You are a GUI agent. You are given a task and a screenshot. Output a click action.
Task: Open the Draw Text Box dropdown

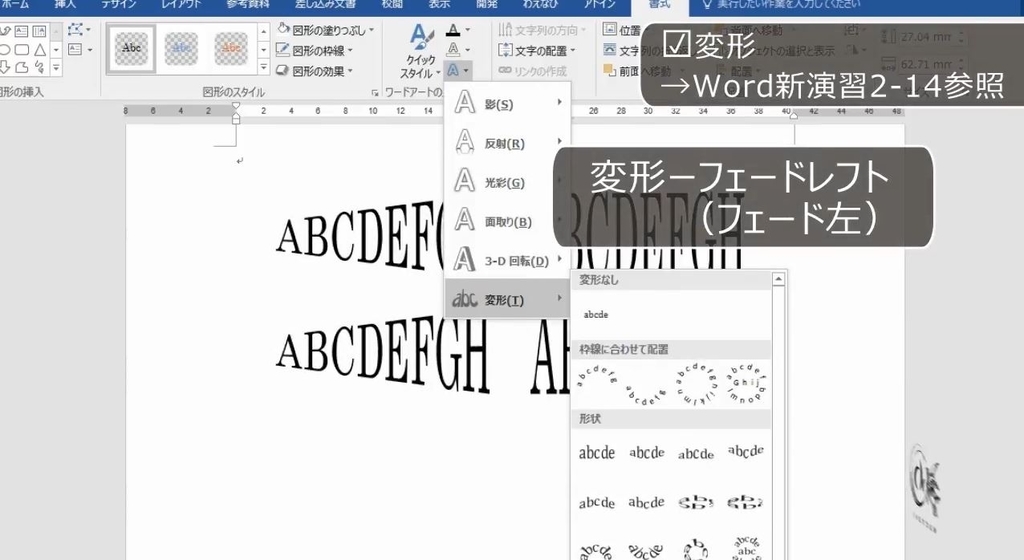coord(80,50)
